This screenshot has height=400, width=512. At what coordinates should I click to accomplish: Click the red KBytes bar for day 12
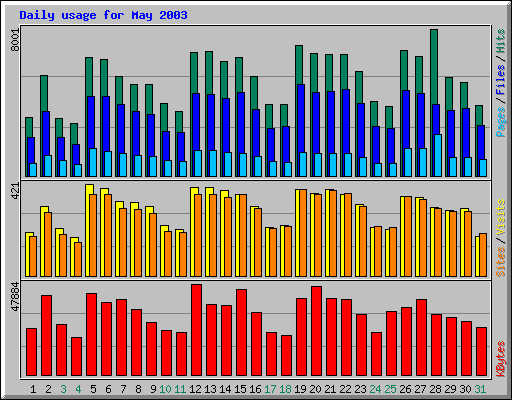coord(196,330)
